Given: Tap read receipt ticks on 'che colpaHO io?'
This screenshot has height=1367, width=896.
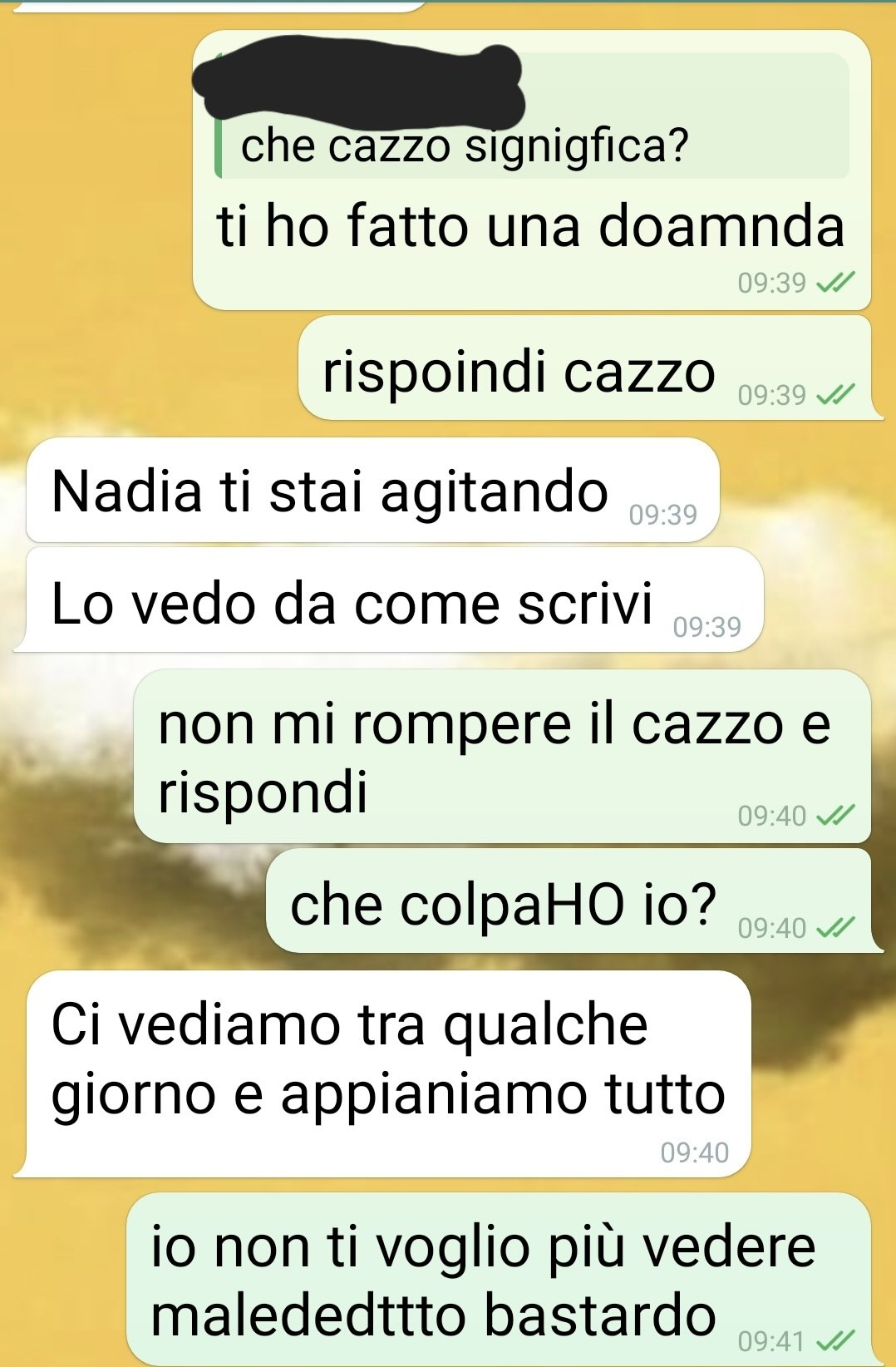Looking at the screenshot, I should pos(835,928).
